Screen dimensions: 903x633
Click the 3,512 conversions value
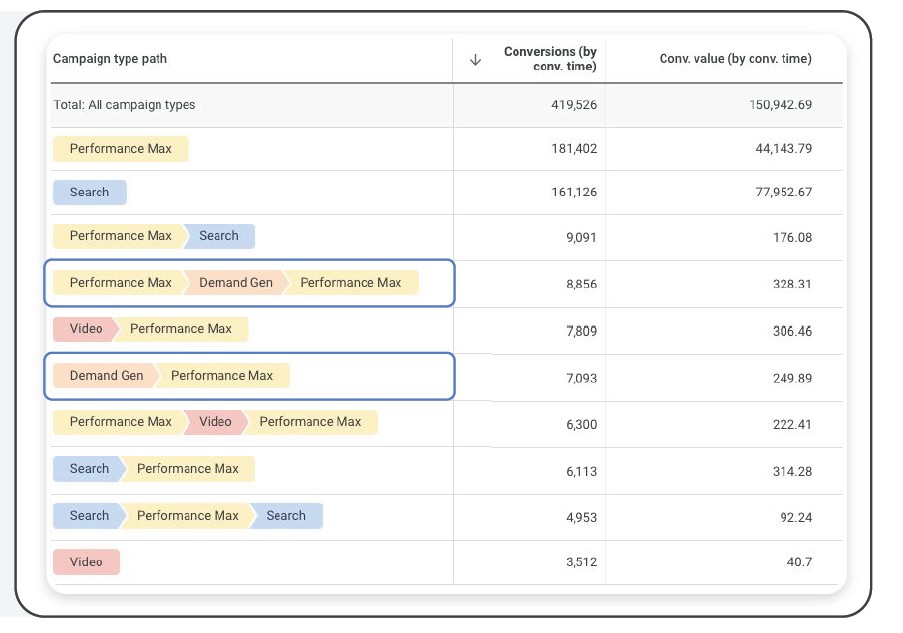(x=581, y=562)
